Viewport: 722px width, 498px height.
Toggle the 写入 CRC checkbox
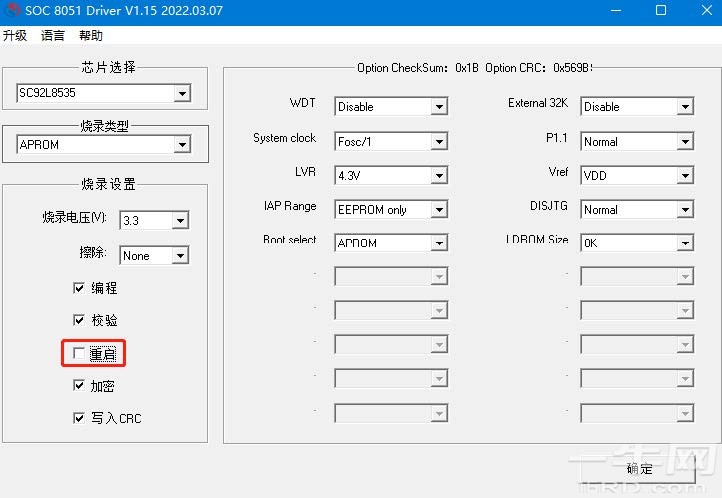79,419
